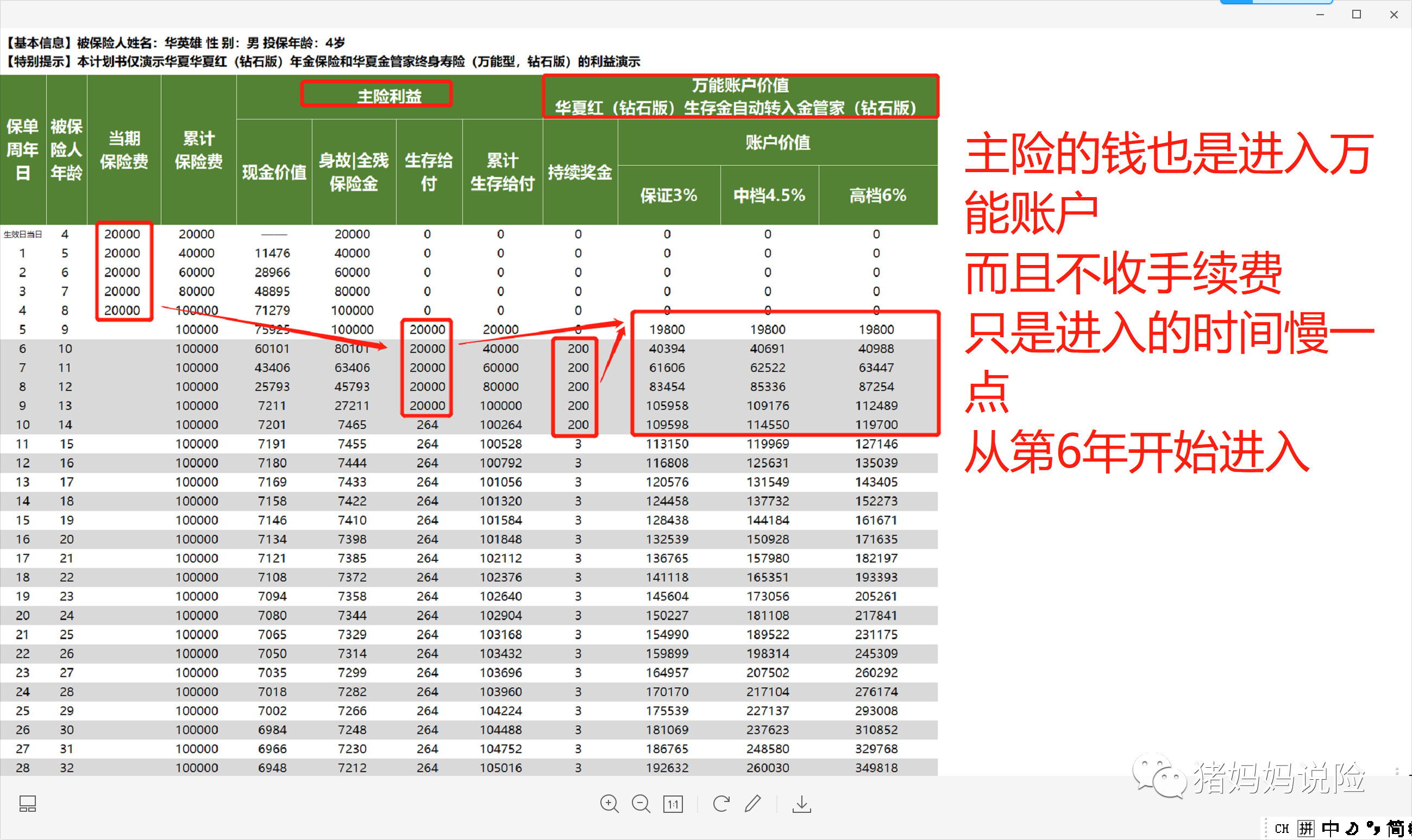
Task: Click cumulative survival payment 100264
Action: 501,425
